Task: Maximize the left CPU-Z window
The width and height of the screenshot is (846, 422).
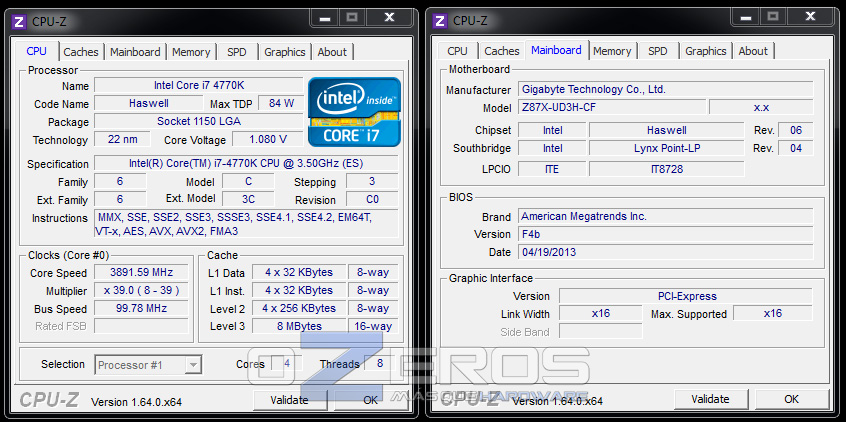Action: [x=352, y=18]
